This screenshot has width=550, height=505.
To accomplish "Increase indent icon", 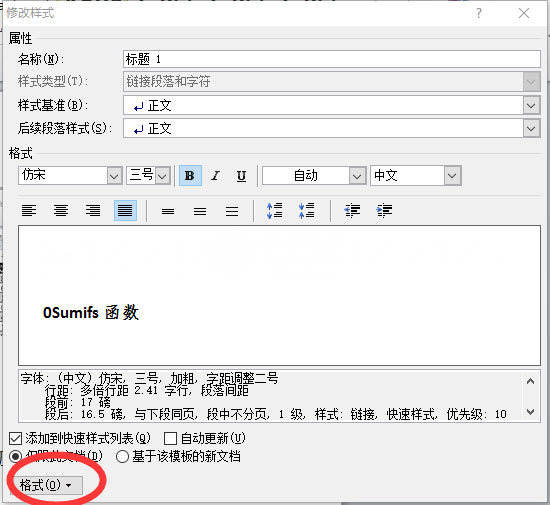I will click(x=384, y=211).
